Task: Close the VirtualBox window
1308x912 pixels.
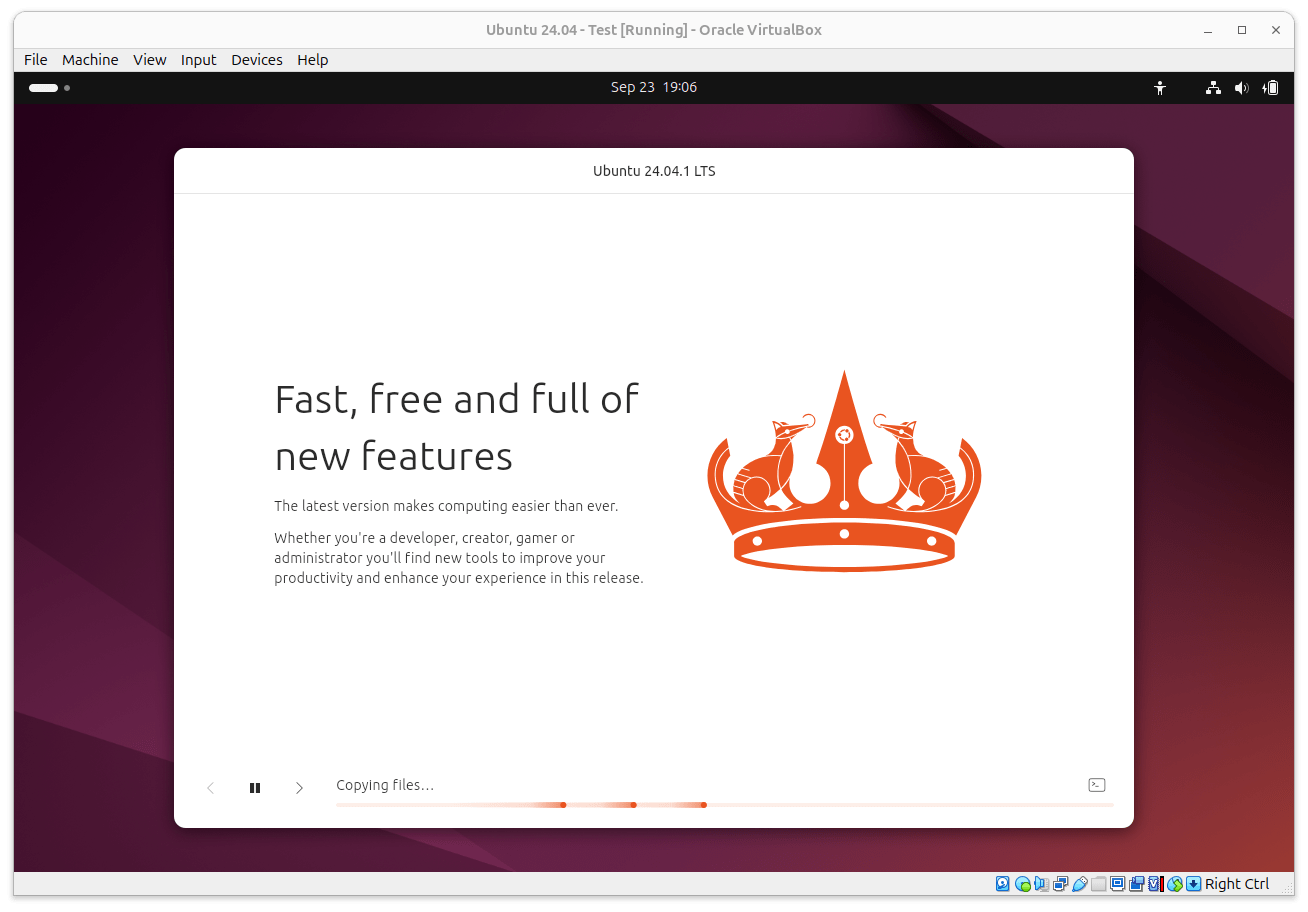Action: [x=1276, y=30]
